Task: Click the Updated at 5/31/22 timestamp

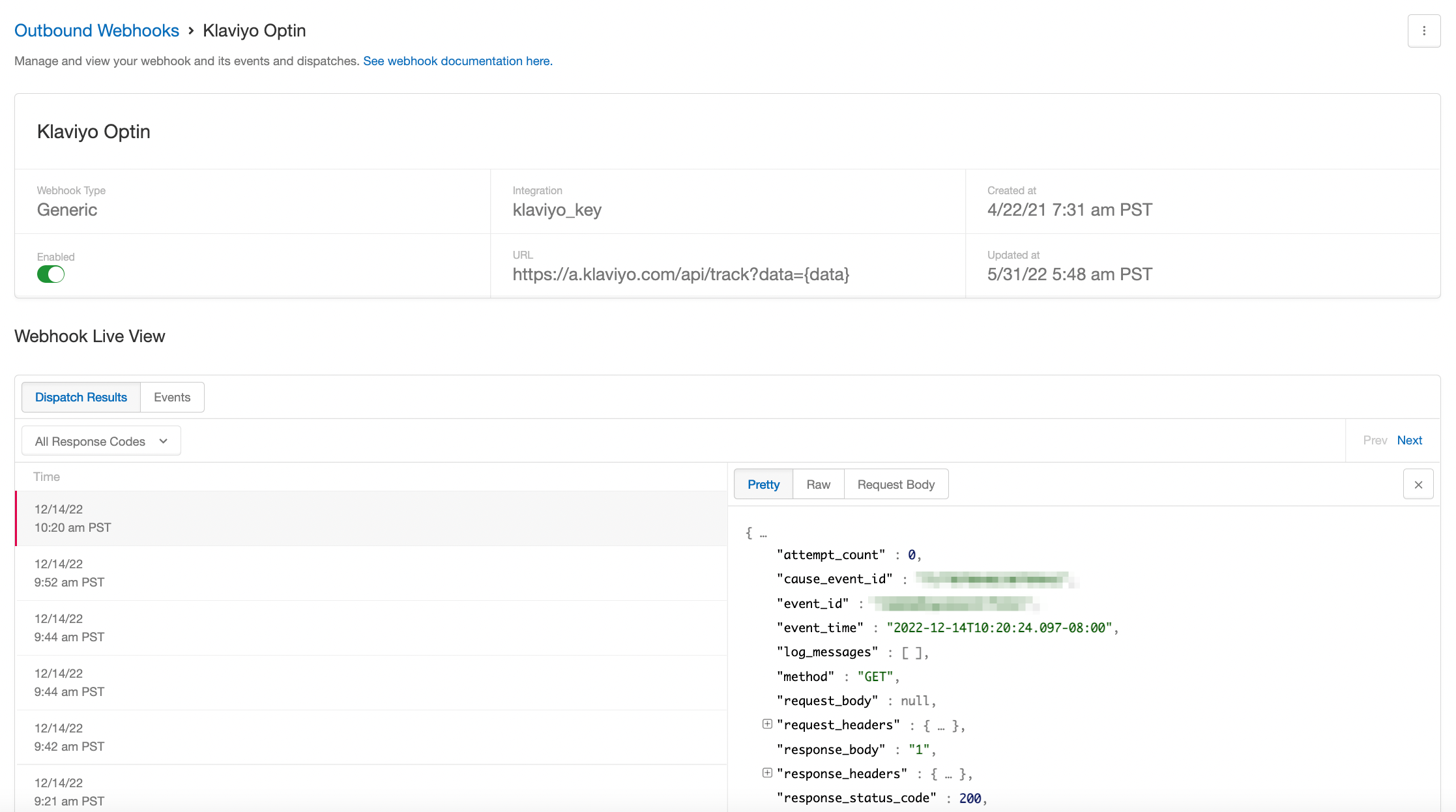Action: pyautogui.click(x=1070, y=274)
